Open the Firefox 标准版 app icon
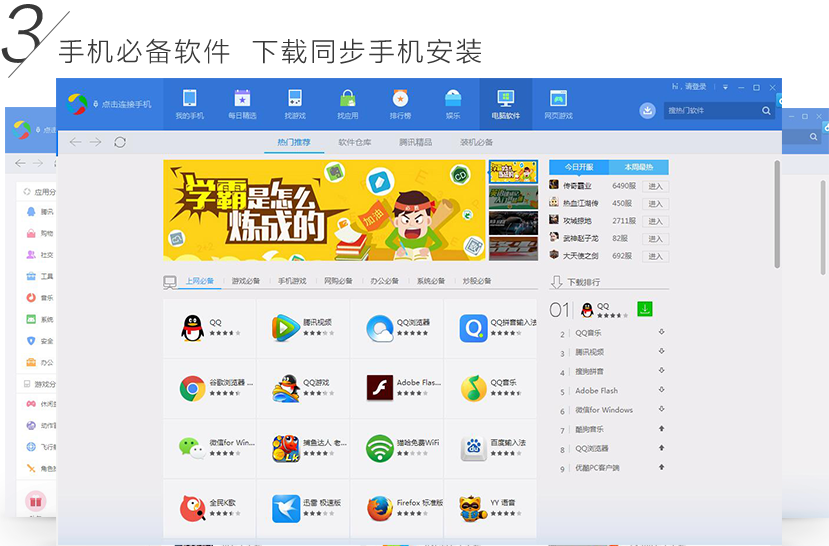The image size is (829, 546). click(380, 508)
